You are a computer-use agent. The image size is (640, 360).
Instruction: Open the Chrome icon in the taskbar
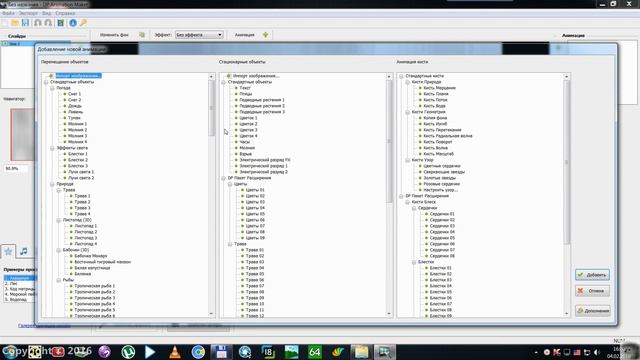point(198,351)
